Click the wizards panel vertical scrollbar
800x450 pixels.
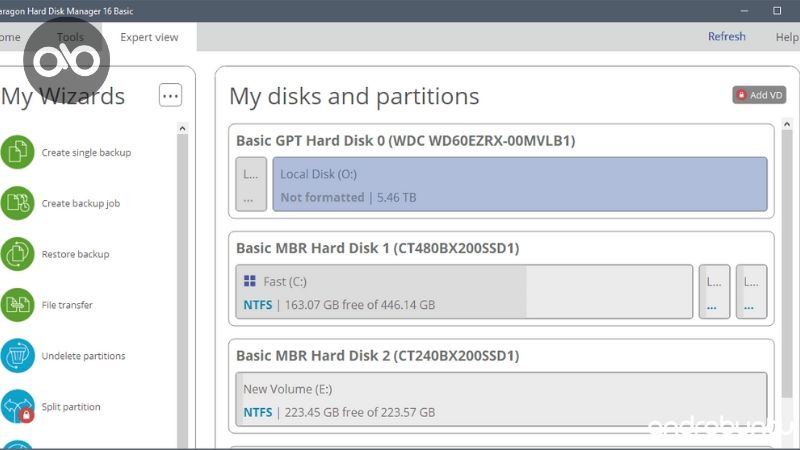pyautogui.click(x=182, y=291)
